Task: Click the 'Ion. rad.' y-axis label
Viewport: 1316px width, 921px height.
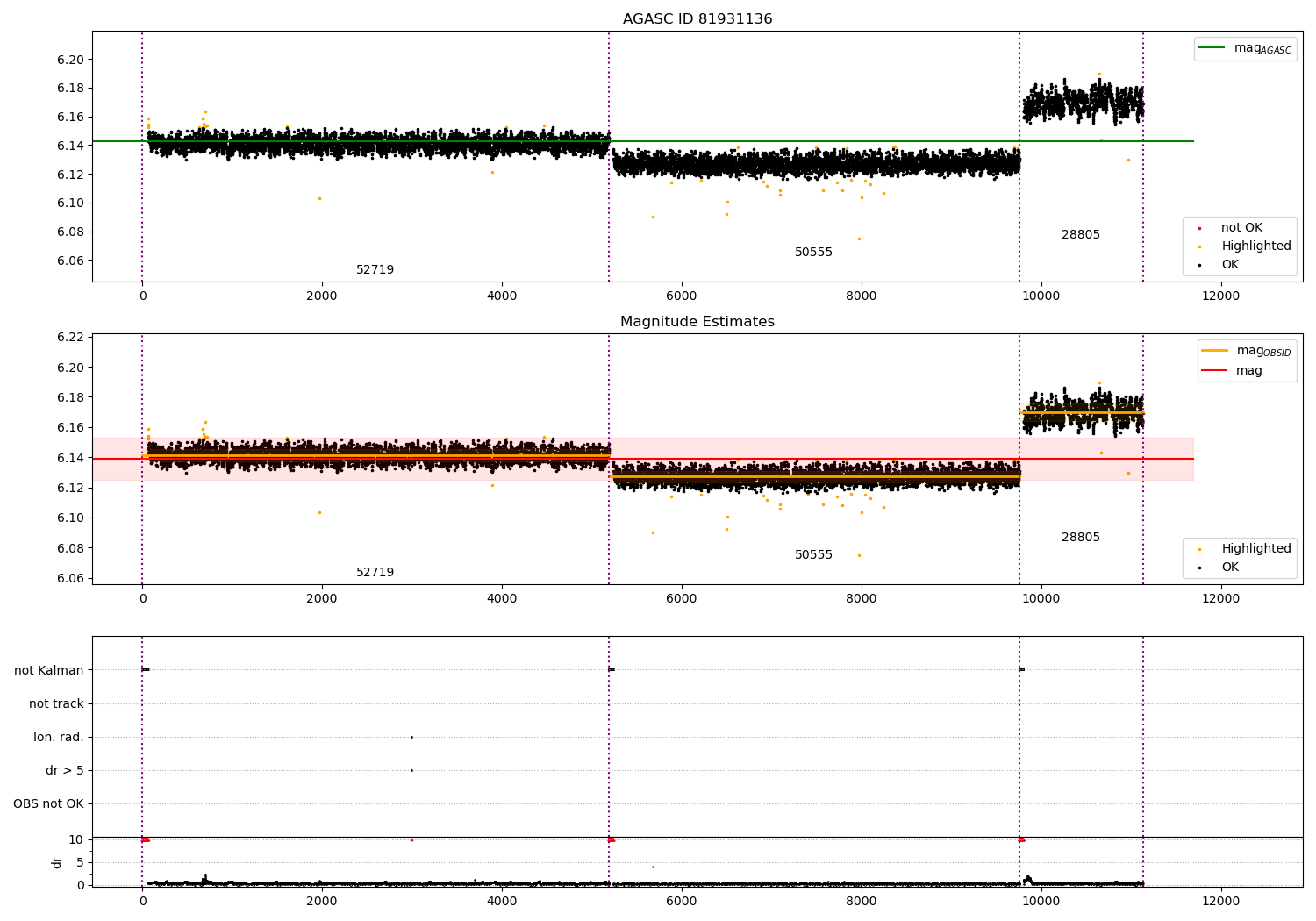Action: [59, 737]
